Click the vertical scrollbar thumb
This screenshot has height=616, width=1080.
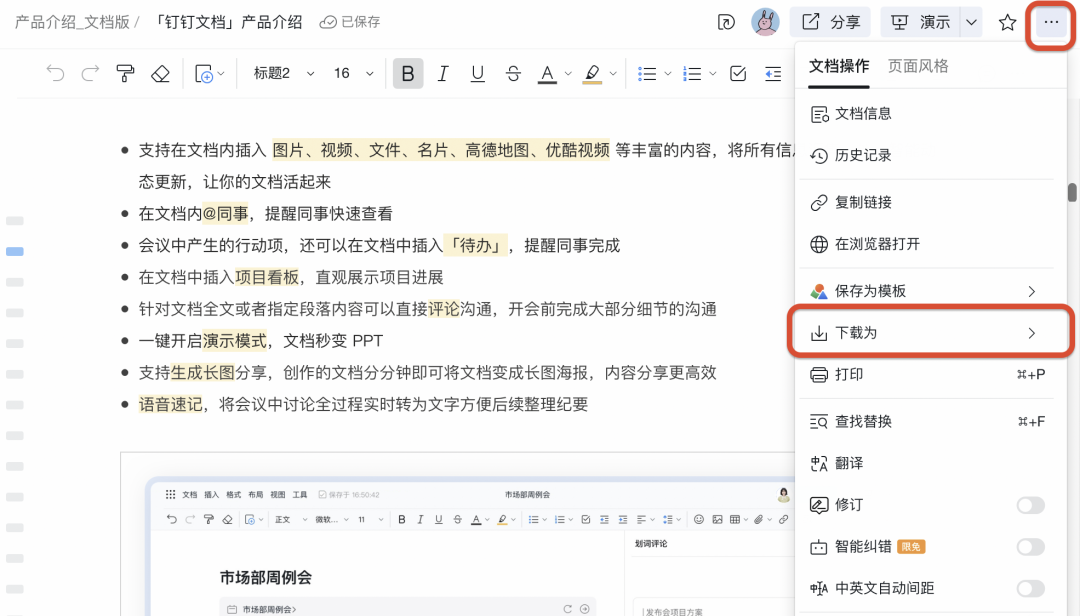pos(1072,193)
